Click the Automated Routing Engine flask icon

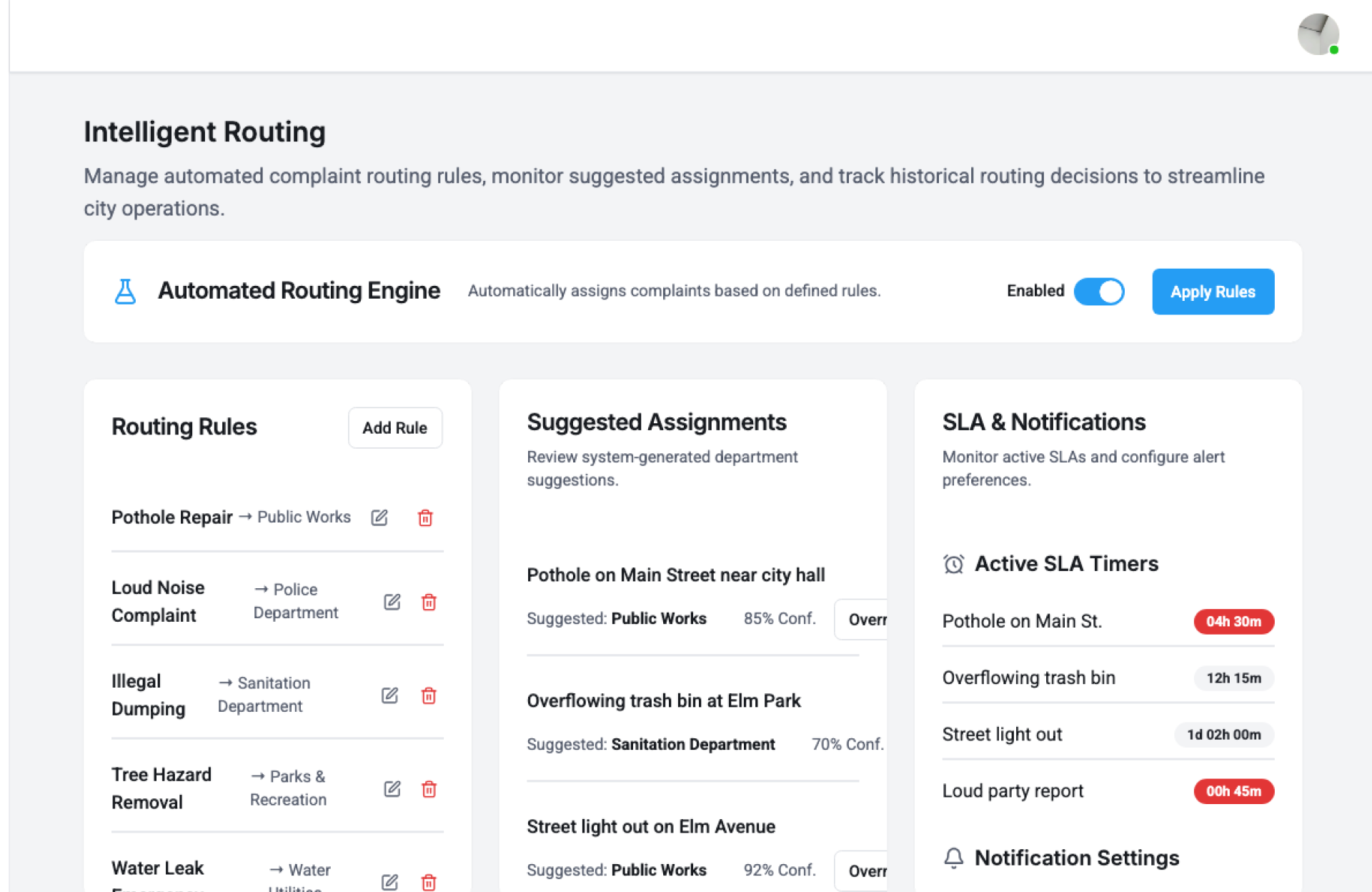coord(126,292)
